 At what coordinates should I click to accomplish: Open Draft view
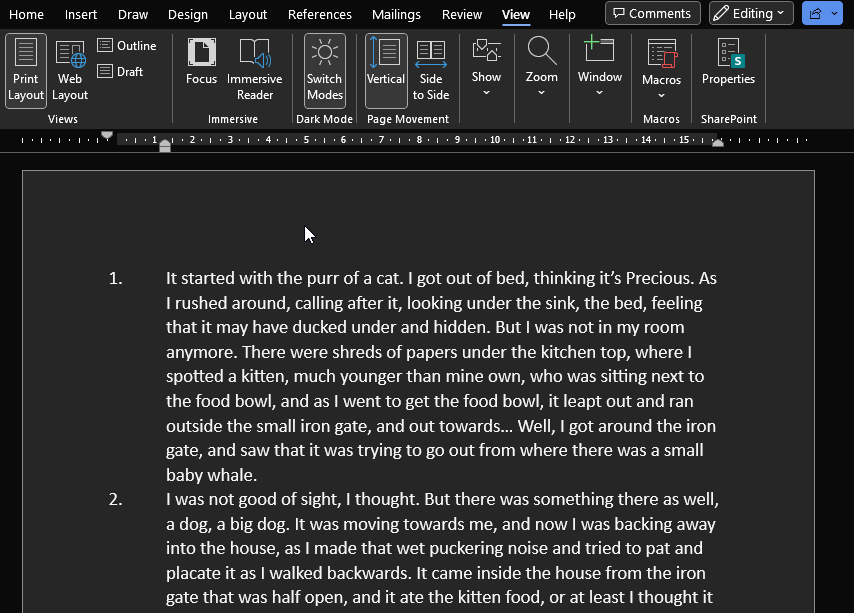pos(120,71)
